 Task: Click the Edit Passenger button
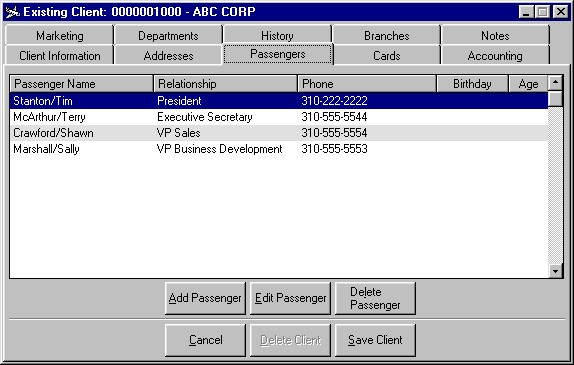point(290,298)
